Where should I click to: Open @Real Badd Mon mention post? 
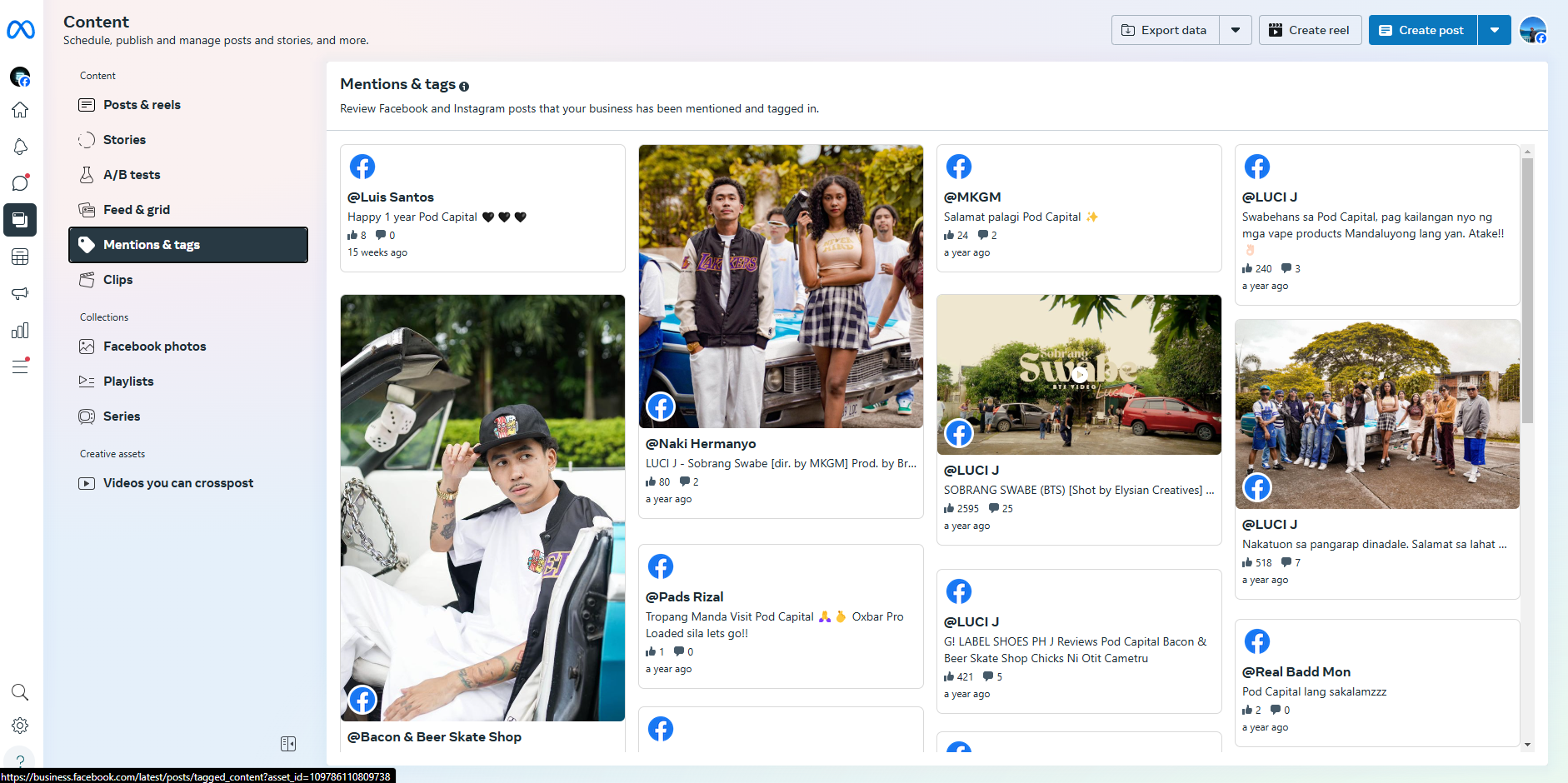tap(1296, 672)
